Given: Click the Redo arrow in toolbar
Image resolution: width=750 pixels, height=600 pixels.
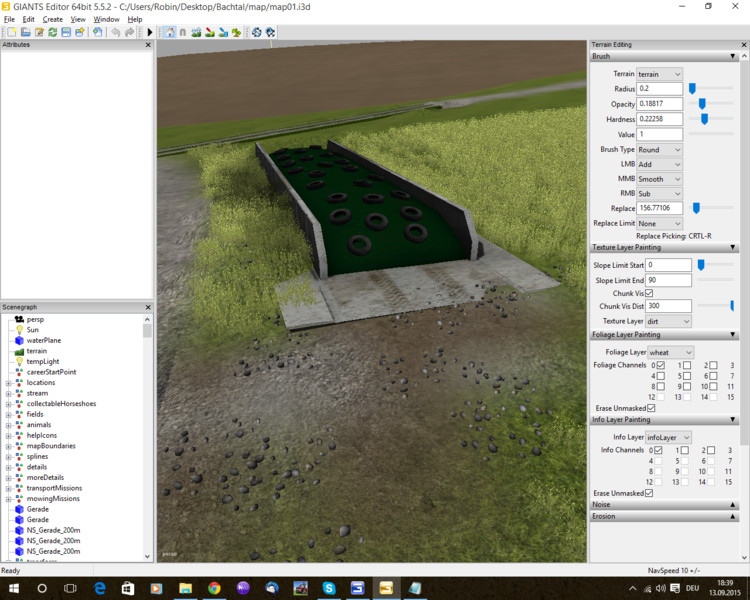Looking at the screenshot, I should [x=130, y=33].
